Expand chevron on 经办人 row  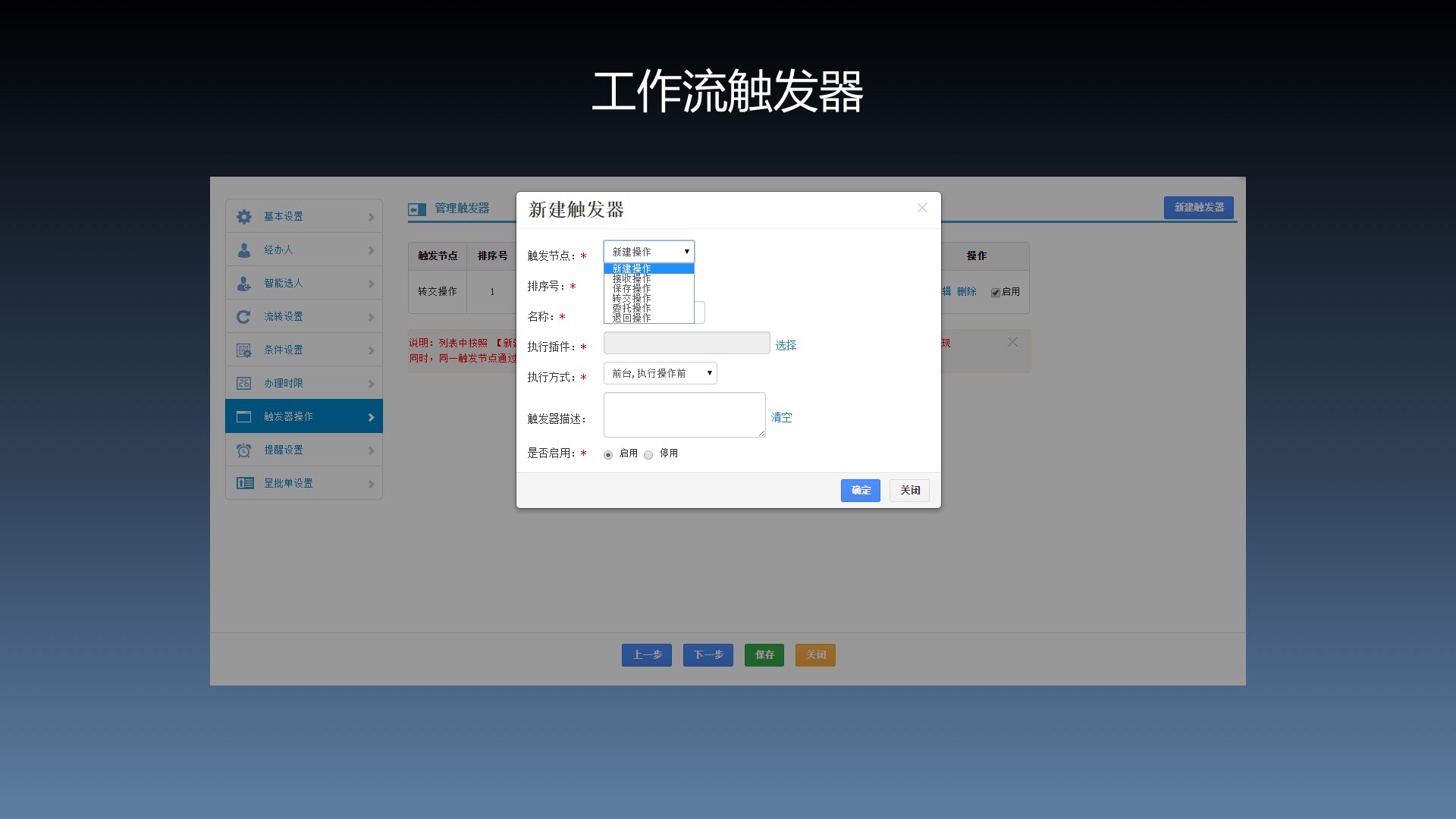tap(371, 251)
